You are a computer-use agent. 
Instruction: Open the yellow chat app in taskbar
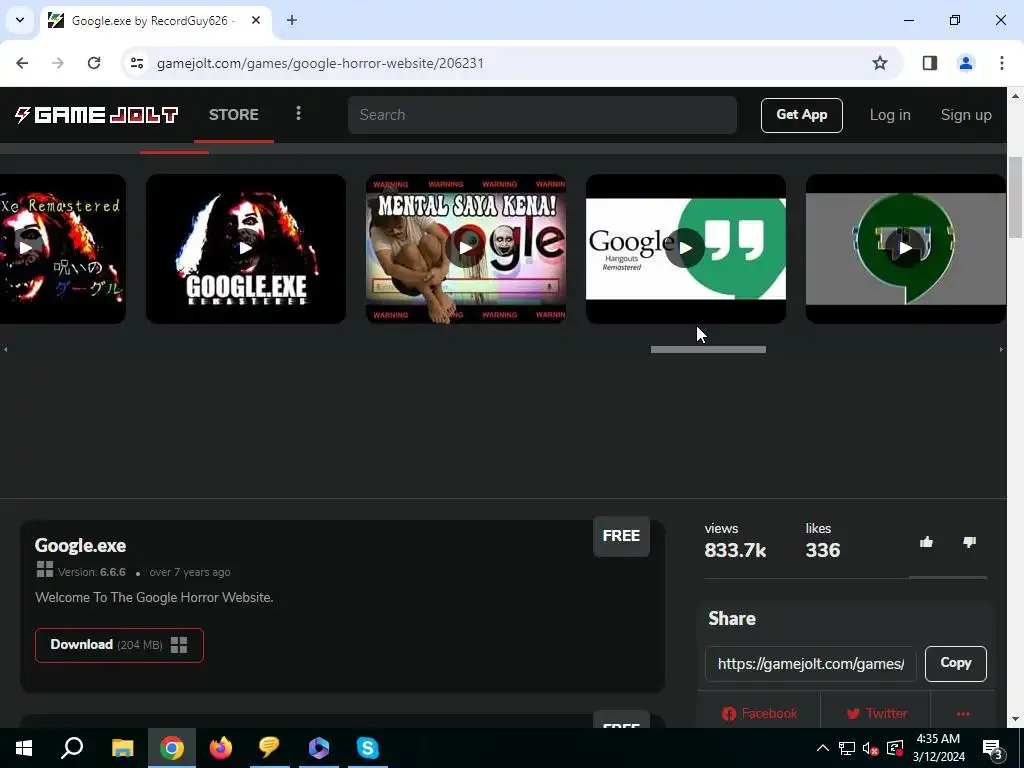click(x=269, y=748)
